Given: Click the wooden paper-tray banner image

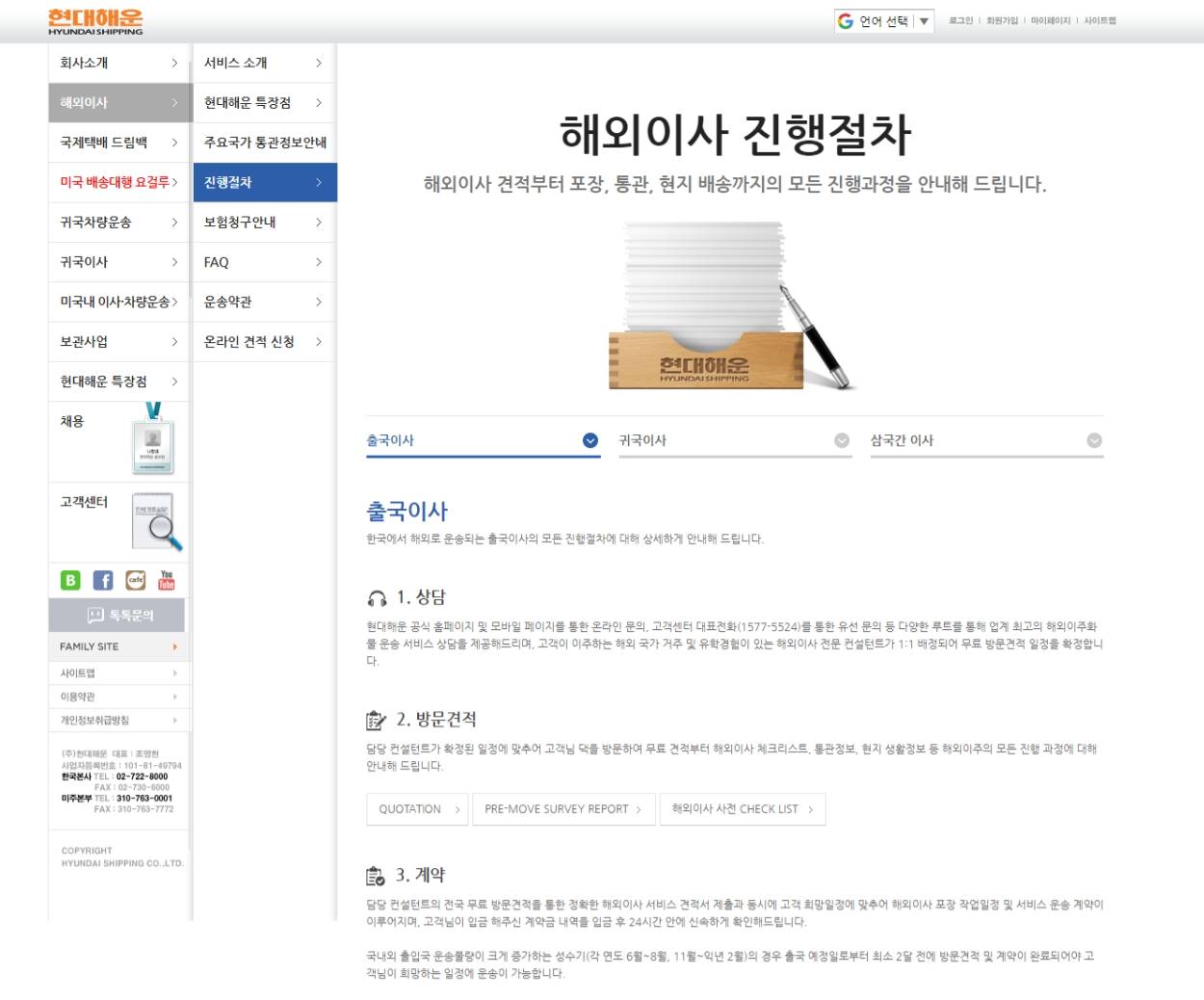Looking at the screenshot, I should coord(734,306).
